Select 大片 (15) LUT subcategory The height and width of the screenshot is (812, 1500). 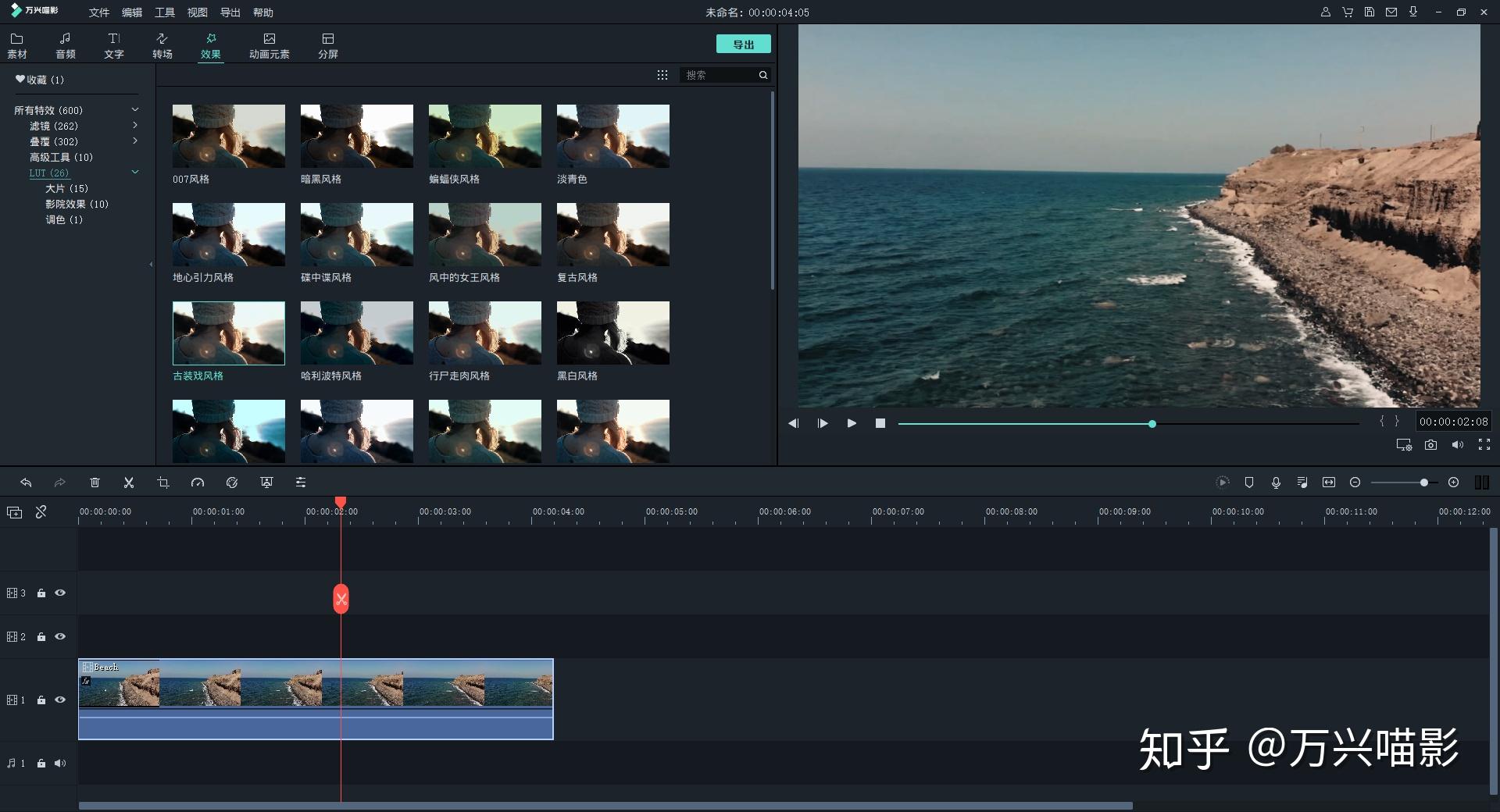click(x=66, y=188)
